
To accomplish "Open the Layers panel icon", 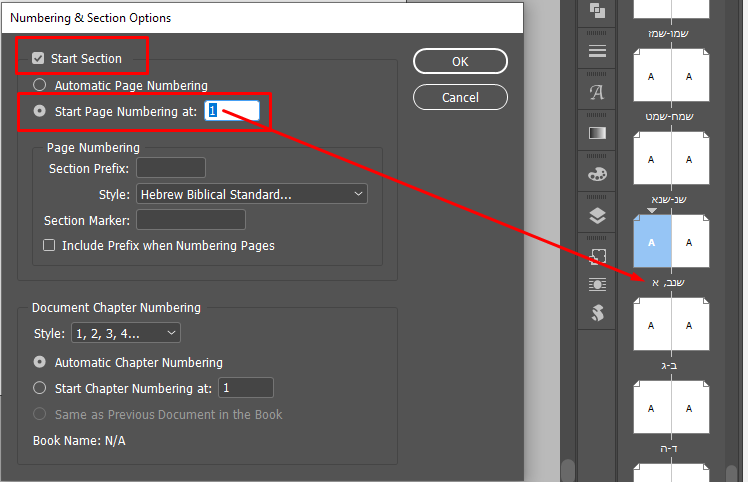I will tap(597, 216).
